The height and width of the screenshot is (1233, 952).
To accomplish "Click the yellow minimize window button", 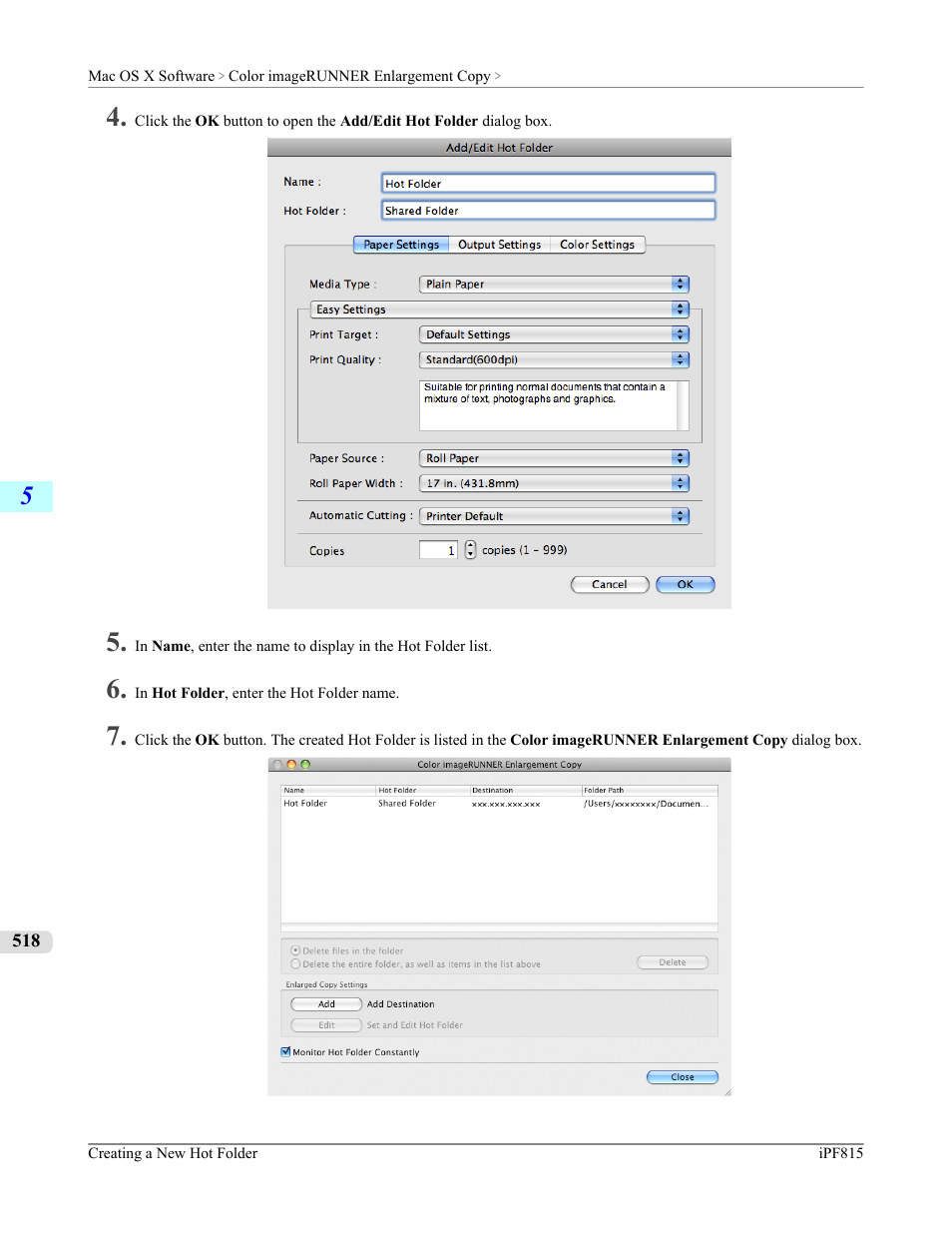I will pyautogui.click(x=291, y=765).
